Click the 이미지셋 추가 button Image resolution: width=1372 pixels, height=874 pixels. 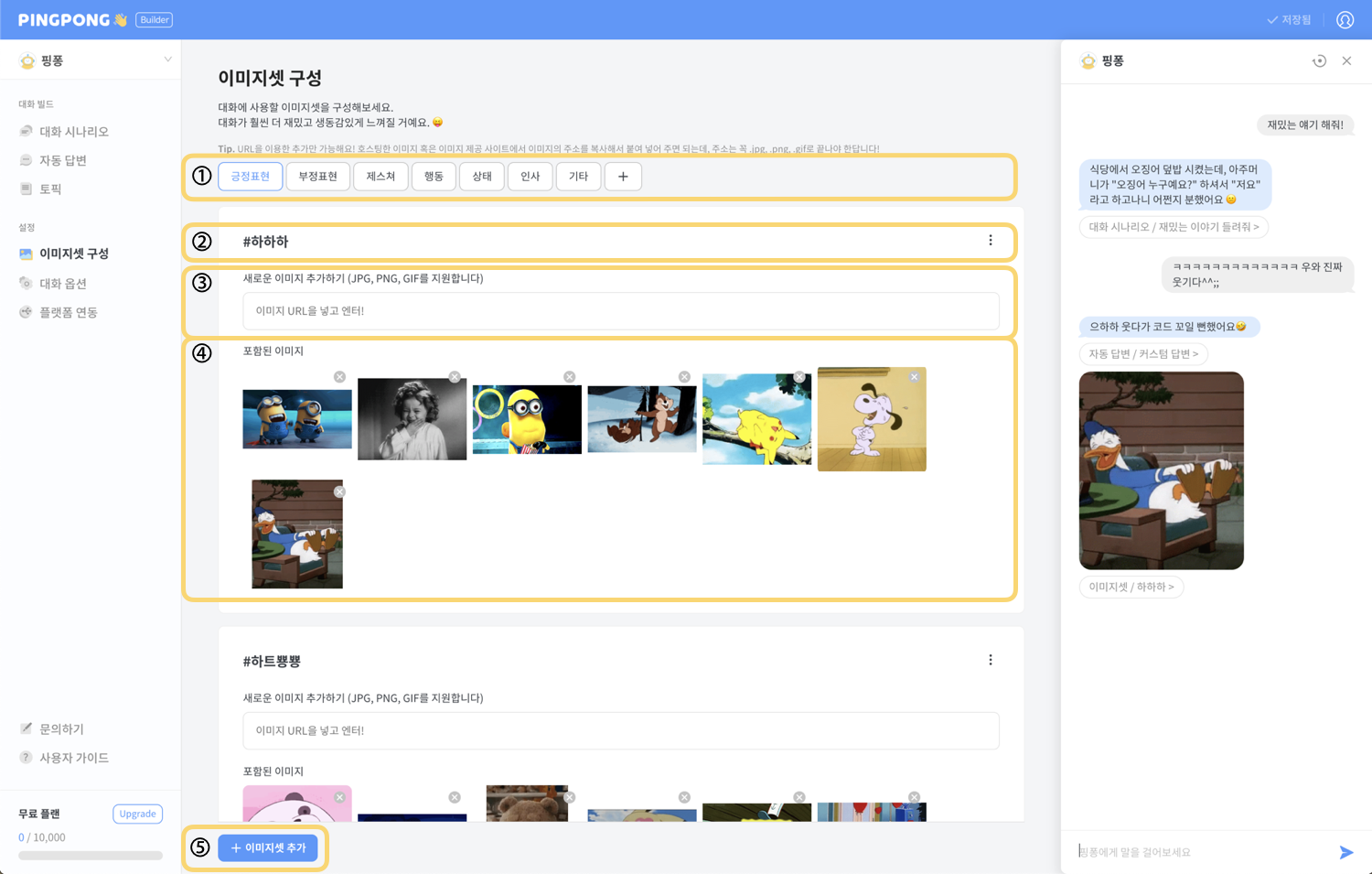click(268, 847)
